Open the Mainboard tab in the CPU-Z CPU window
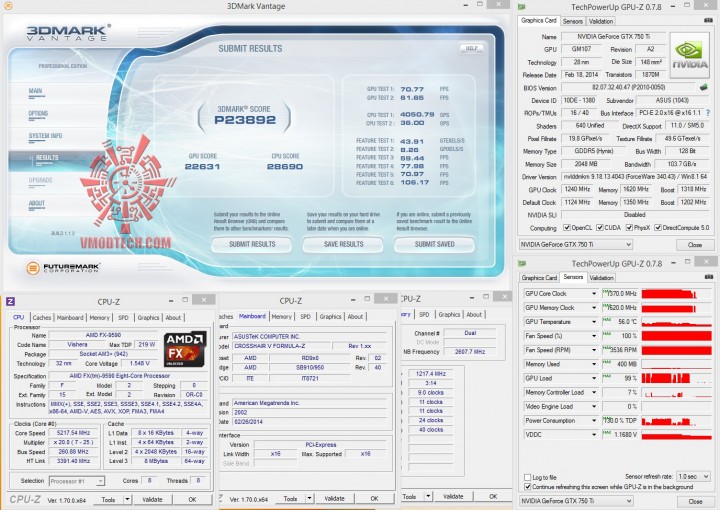 [x=70, y=317]
